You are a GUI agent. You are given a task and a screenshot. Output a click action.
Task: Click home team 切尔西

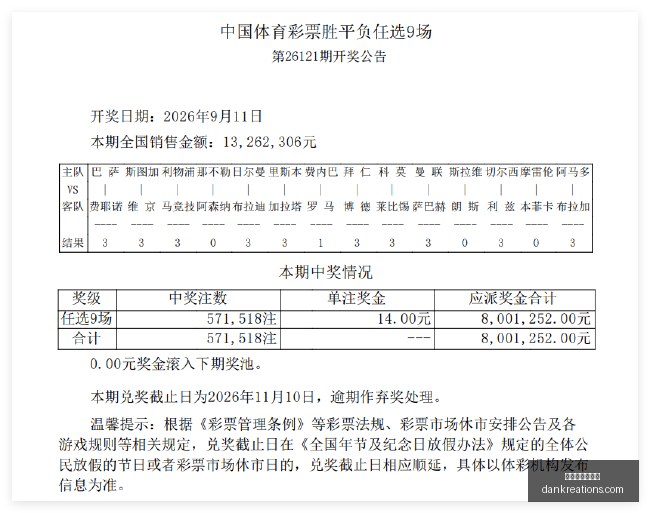click(x=502, y=172)
